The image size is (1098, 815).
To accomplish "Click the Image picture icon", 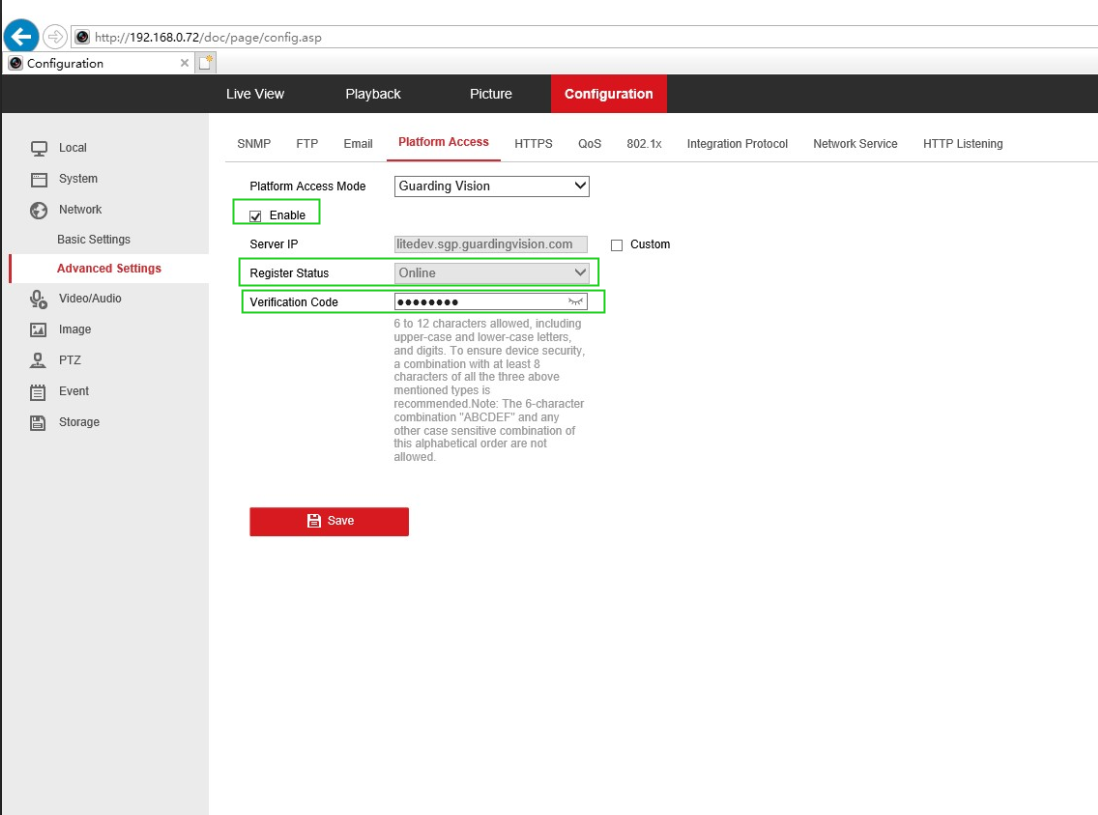I will click(x=39, y=330).
